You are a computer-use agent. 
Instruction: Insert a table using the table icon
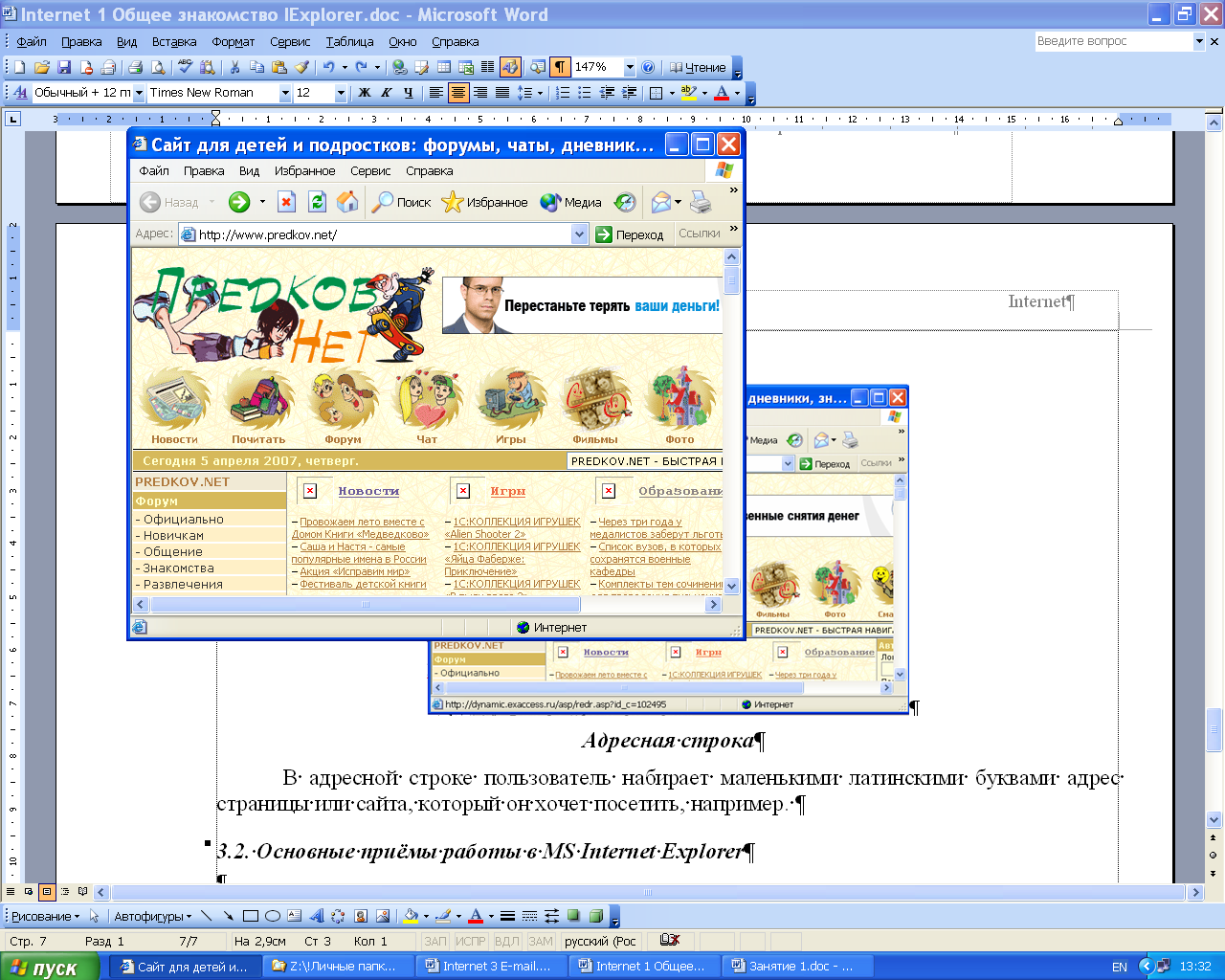tap(444, 67)
